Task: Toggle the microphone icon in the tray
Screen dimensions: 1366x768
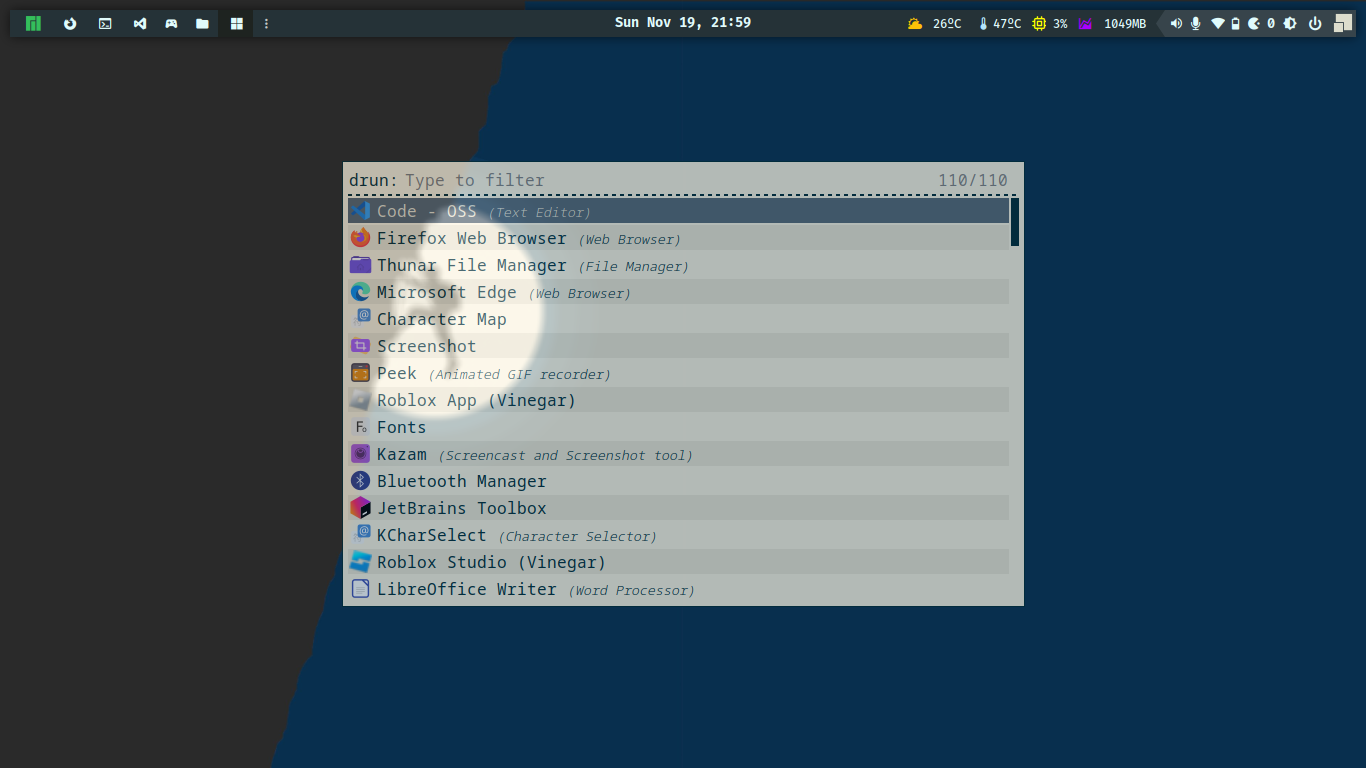Action: [1195, 23]
